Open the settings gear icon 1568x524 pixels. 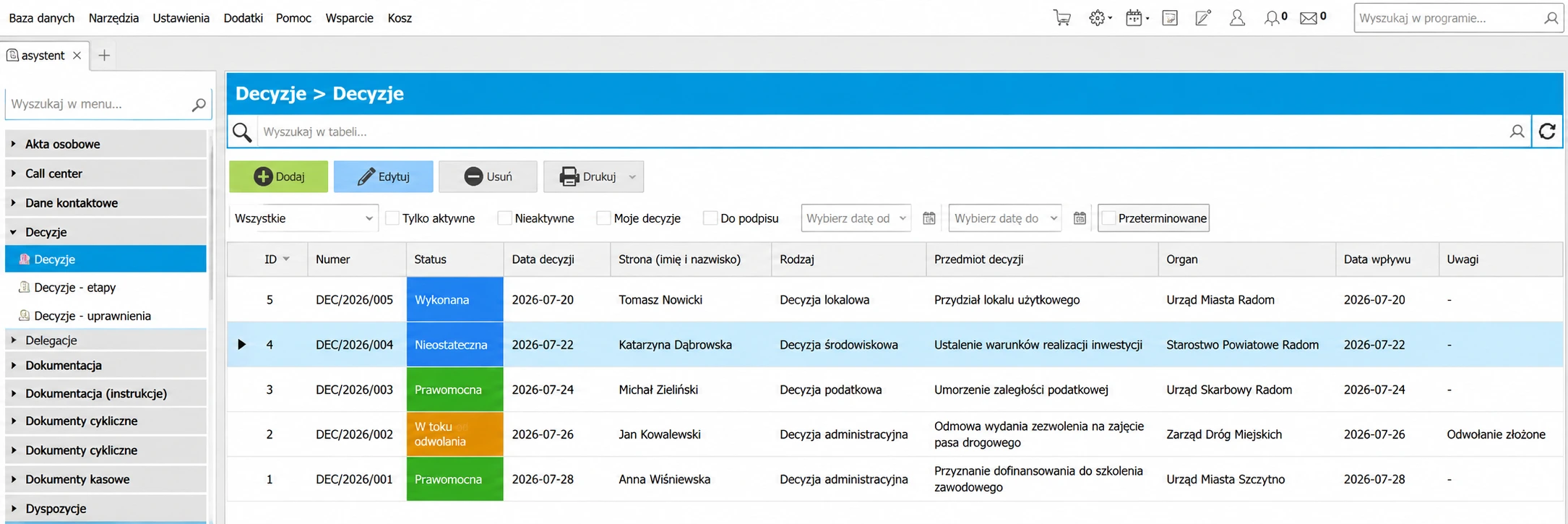click(1097, 18)
